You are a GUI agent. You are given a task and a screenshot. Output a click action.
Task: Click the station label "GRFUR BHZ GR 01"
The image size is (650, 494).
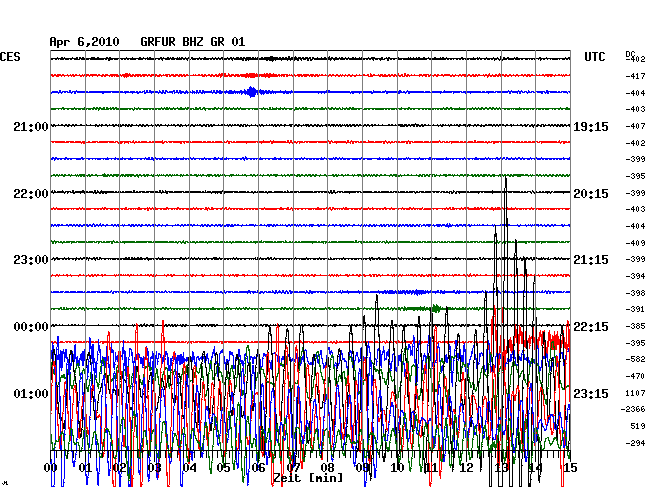pos(193,42)
